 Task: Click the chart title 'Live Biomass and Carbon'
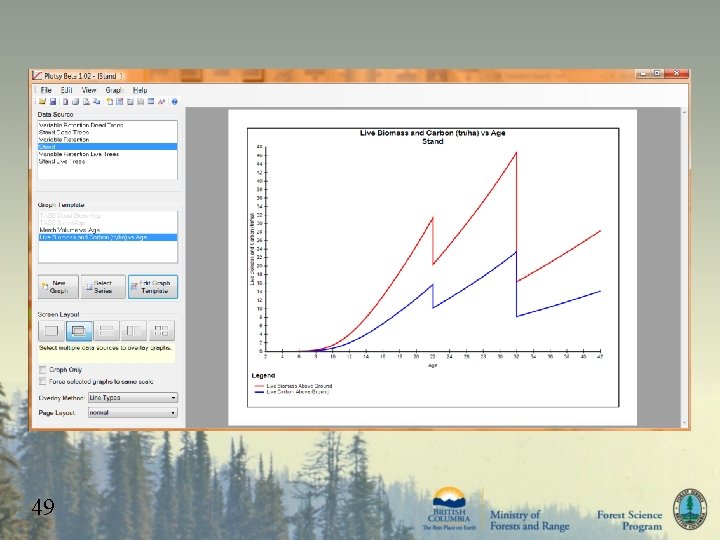[432, 133]
